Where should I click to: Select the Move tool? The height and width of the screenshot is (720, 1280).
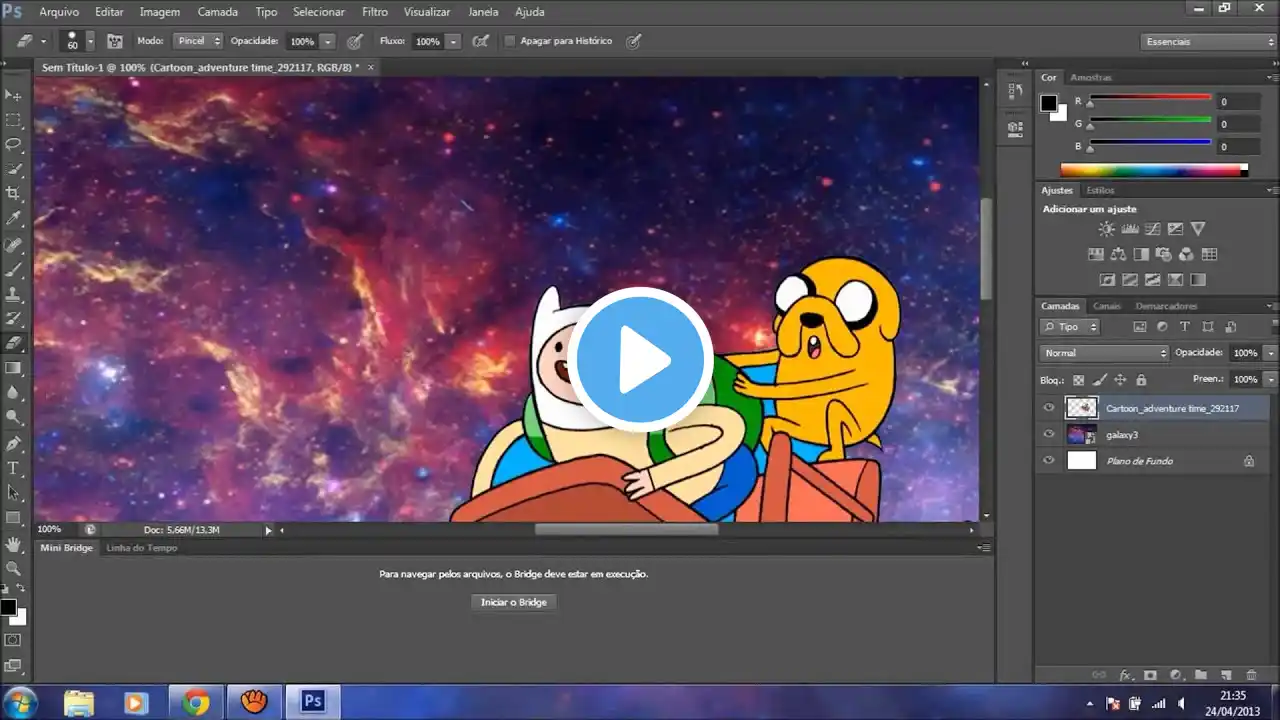(14, 95)
